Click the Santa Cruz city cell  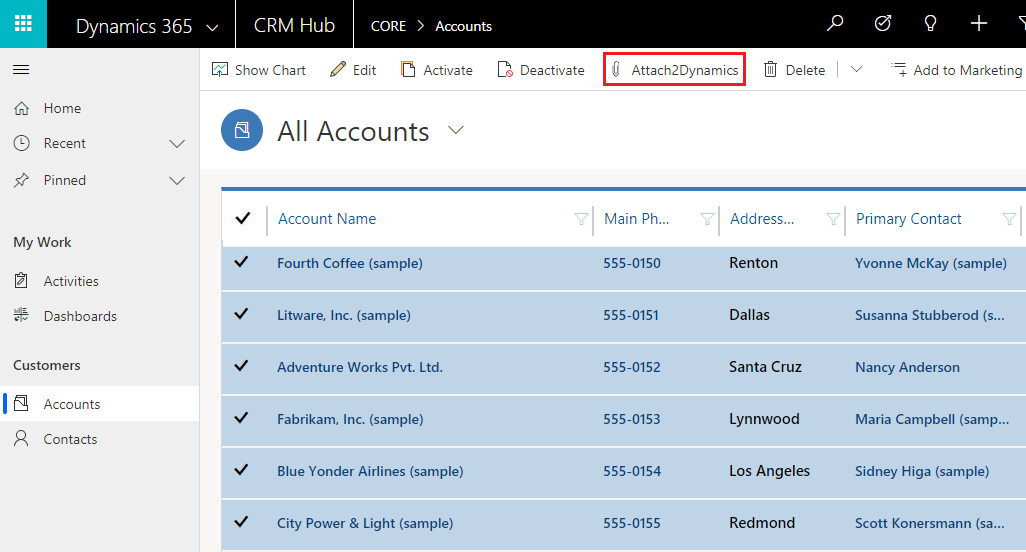coord(765,367)
